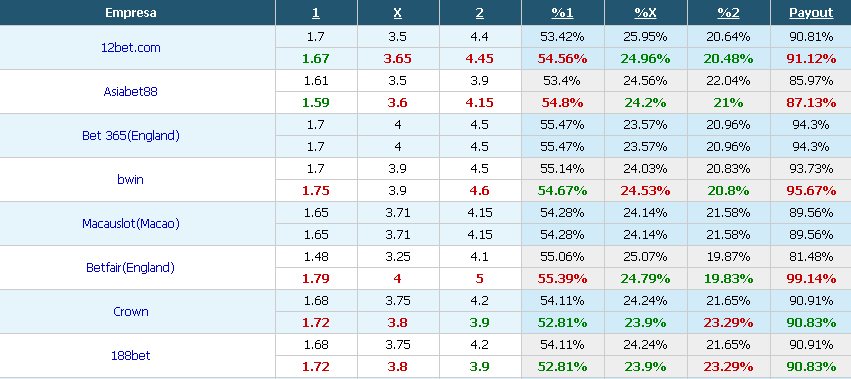This screenshot has width=851, height=379.
Task: Select Asiabet88's 54.8% cell
Action: pyautogui.click(x=562, y=103)
